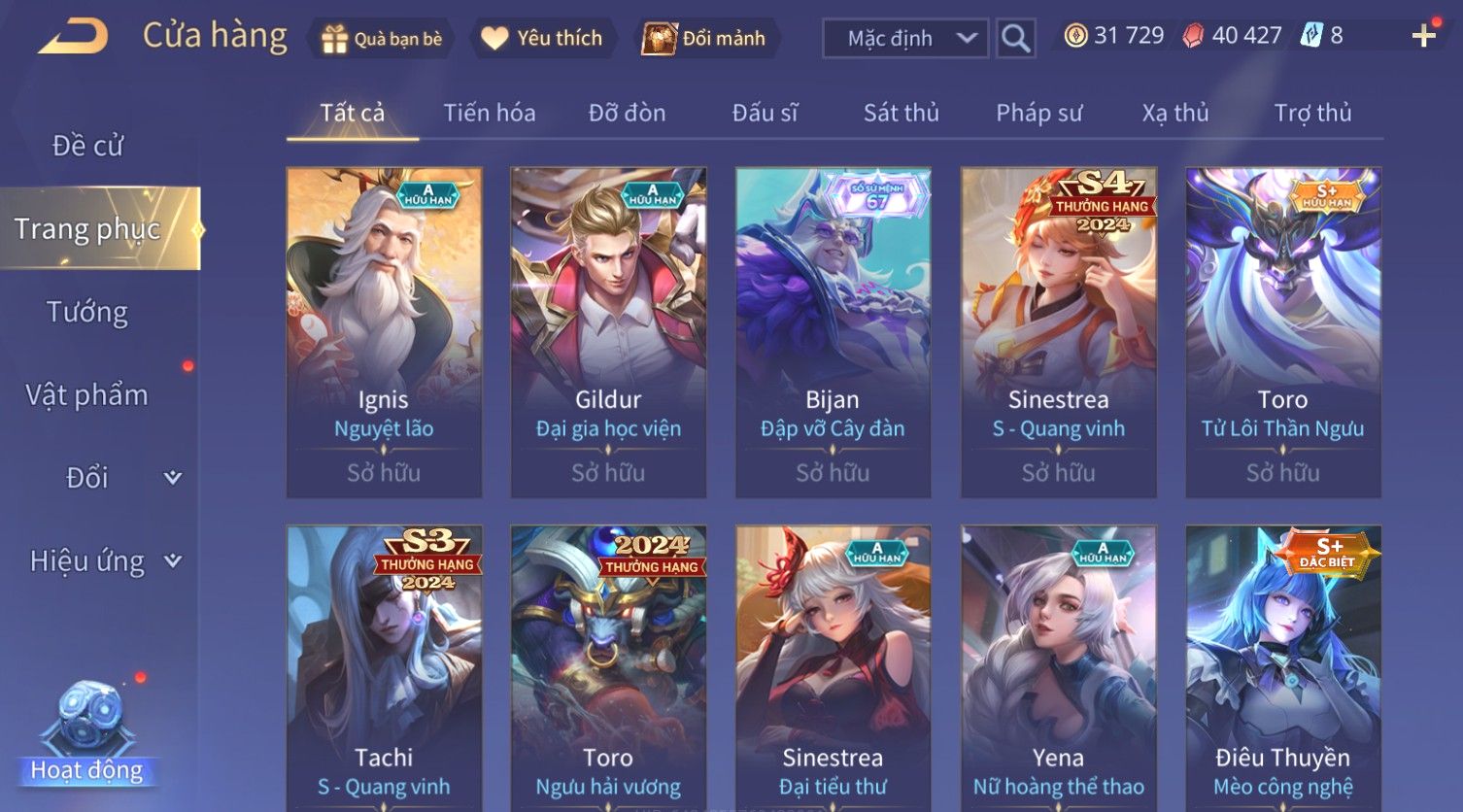The width and height of the screenshot is (1463, 812).
Task: Select the Tiến hóa tab
Action: pyautogui.click(x=489, y=113)
